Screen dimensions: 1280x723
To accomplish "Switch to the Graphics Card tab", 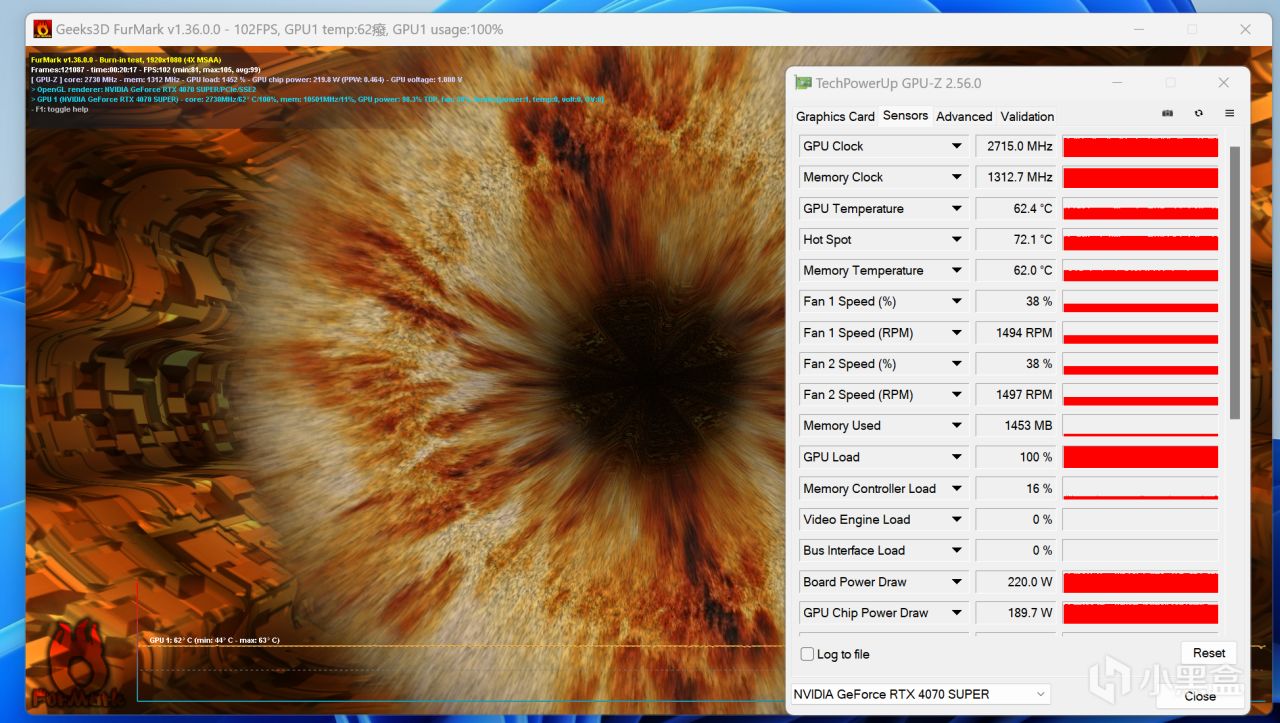I will coord(835,116).
